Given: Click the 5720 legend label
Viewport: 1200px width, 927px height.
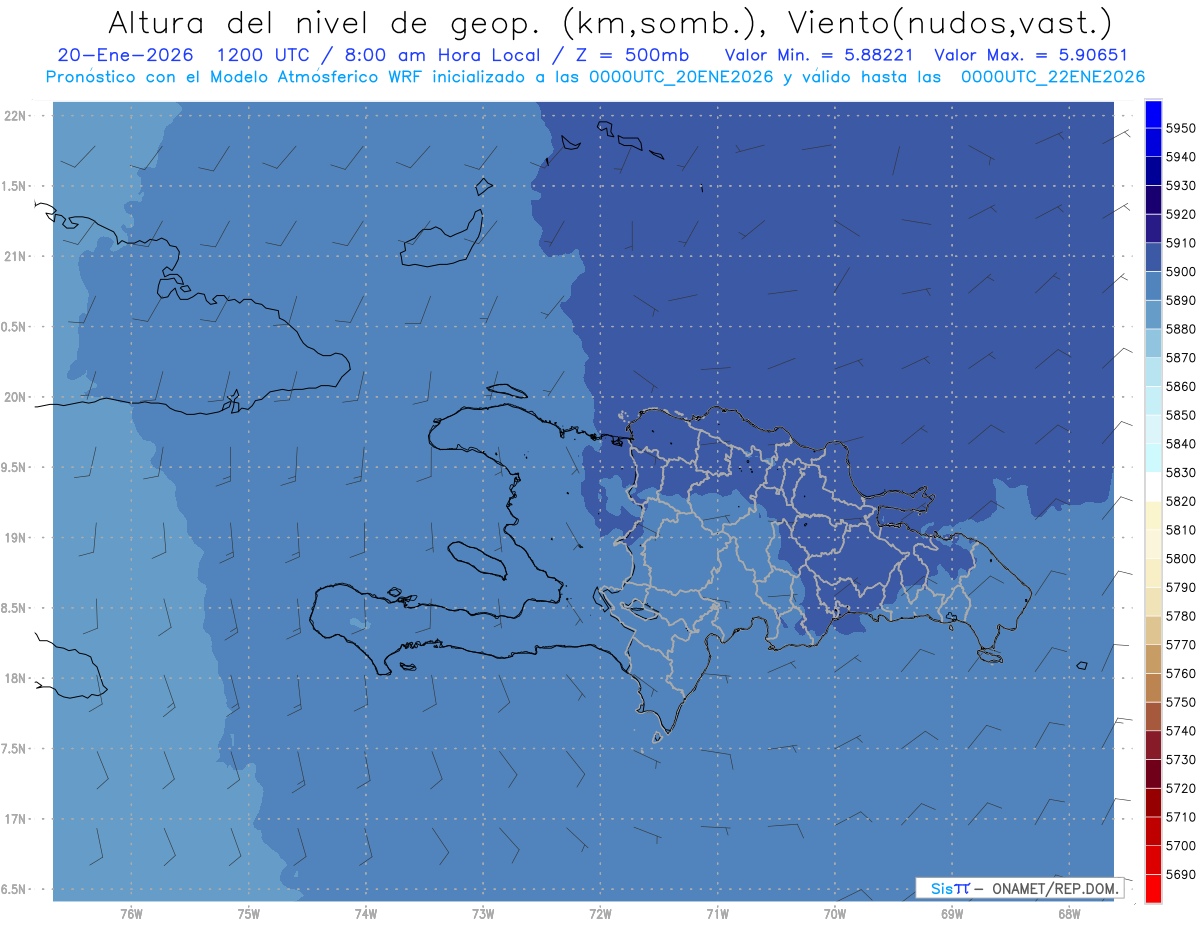Looking at the screenshot, I should click(1180, 788).
